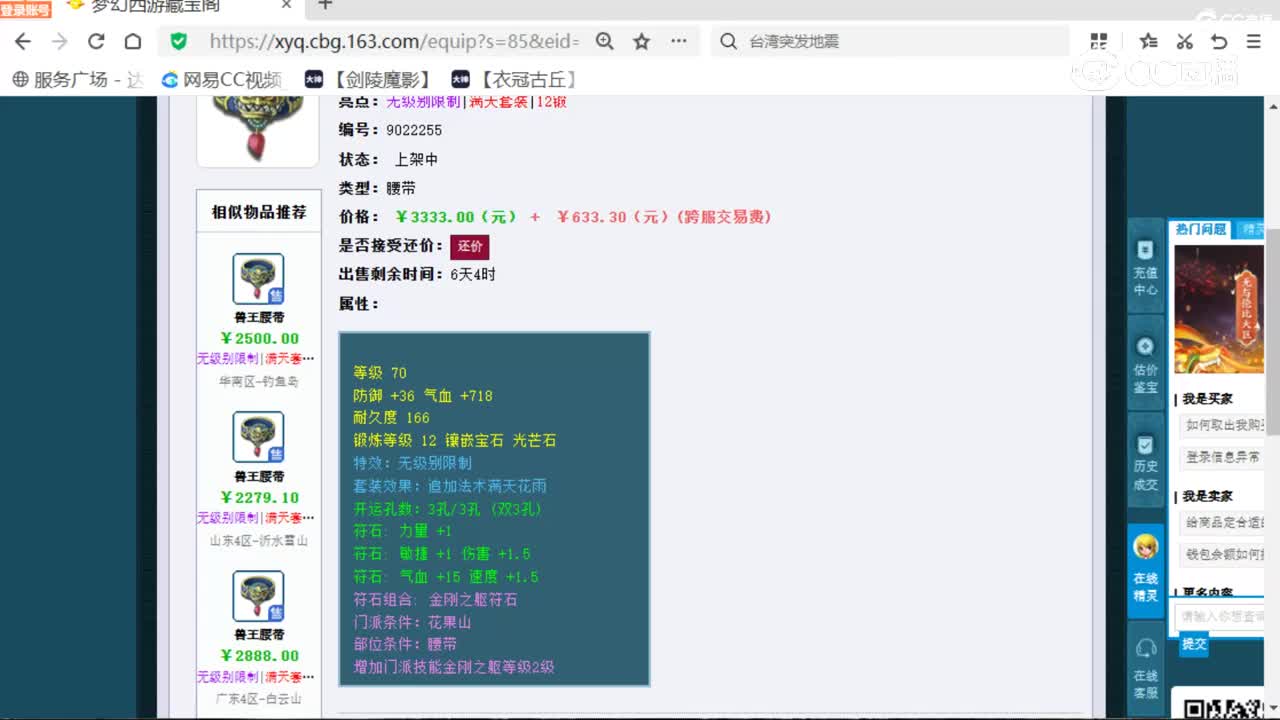This screenshot has width=1280, height=720.
Task: Open the 在线客服 headset icon
Action: pyautogui.click(x=1146, y=668)
